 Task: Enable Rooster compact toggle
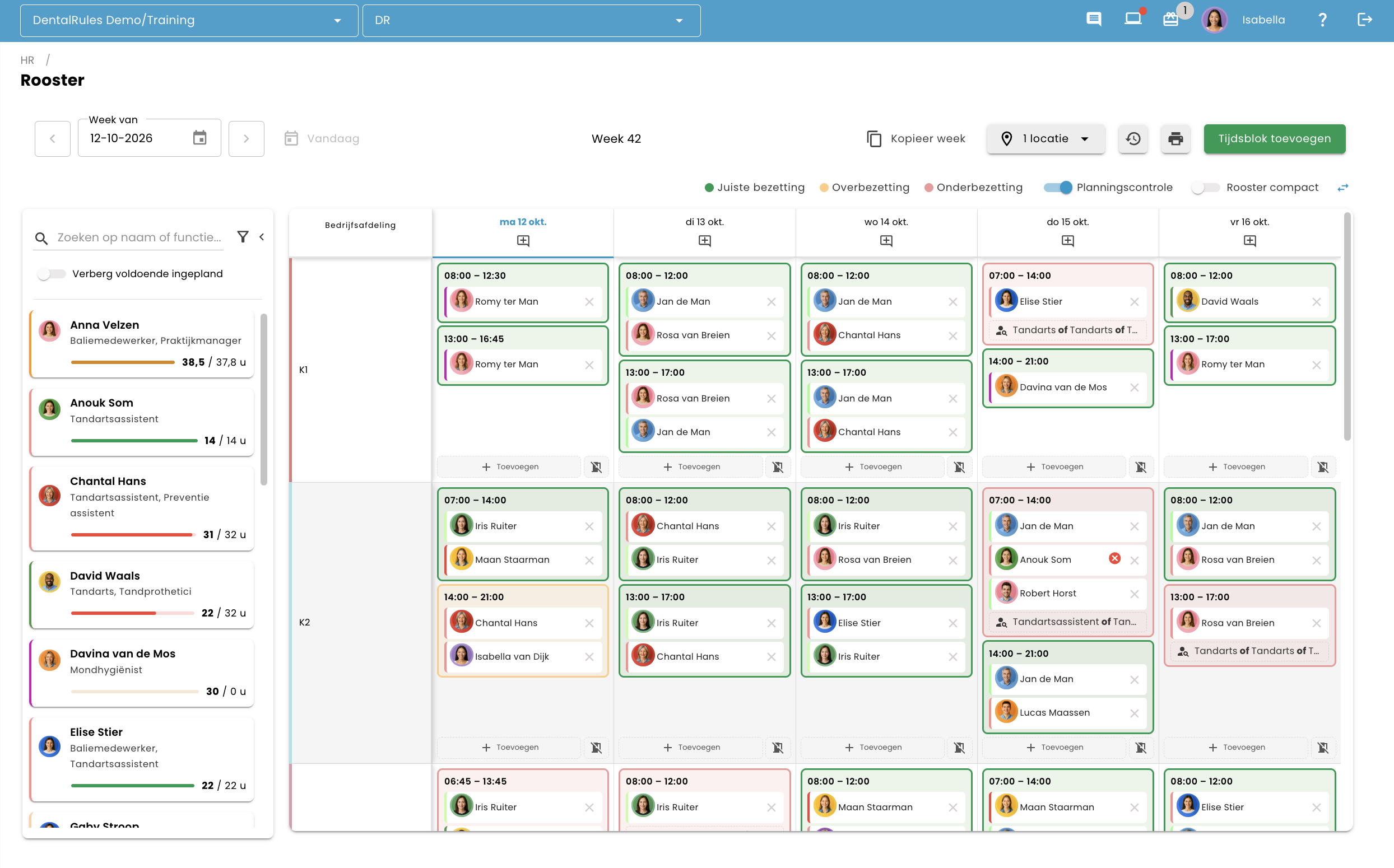click(x=1205, y=187)
